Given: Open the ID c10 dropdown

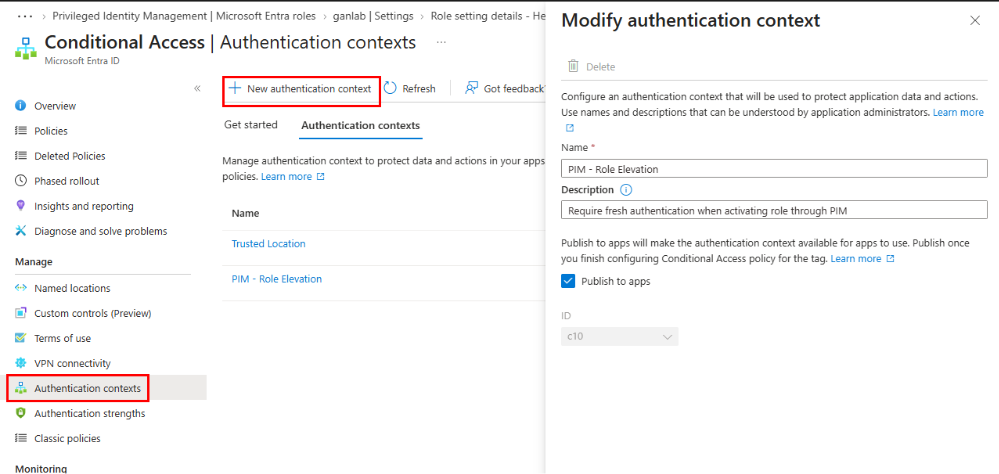Looking at the screenshot, I should coord(619,336).
